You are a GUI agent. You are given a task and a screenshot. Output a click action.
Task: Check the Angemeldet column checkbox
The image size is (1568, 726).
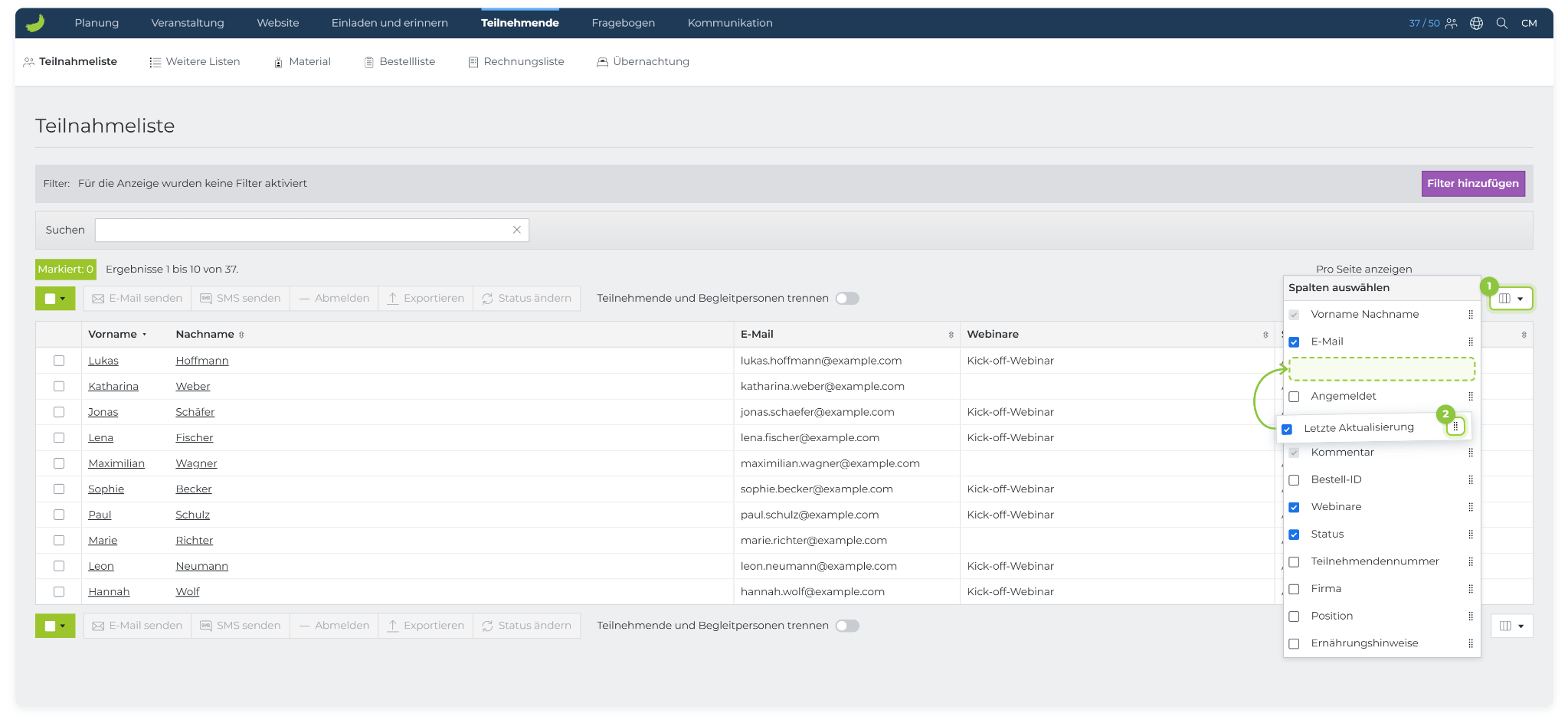point(1294,397)
